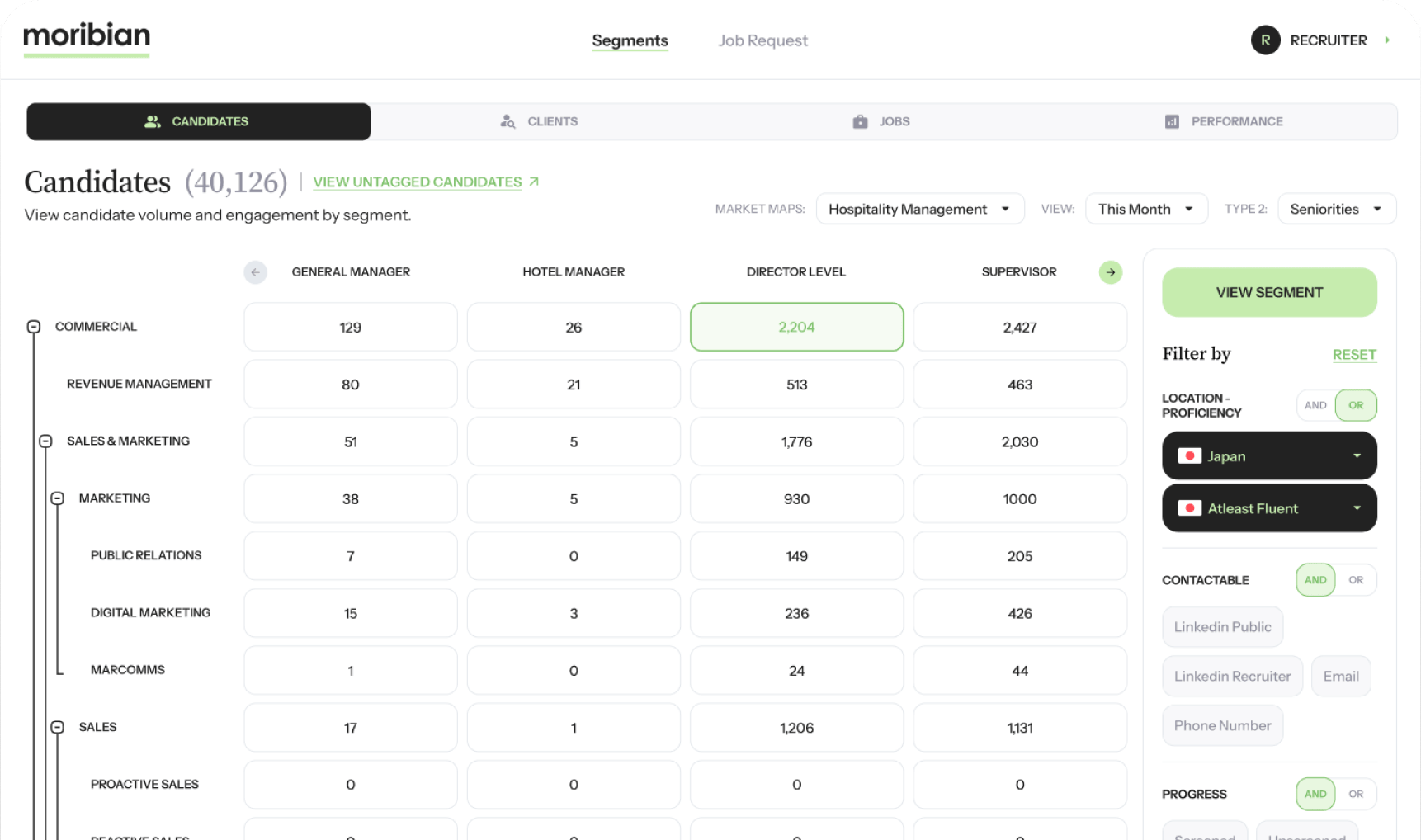This screenshot has width=1421, height=840.
Task: Select Marketing Supervisor cell 1000
Action: point(1020,498)
